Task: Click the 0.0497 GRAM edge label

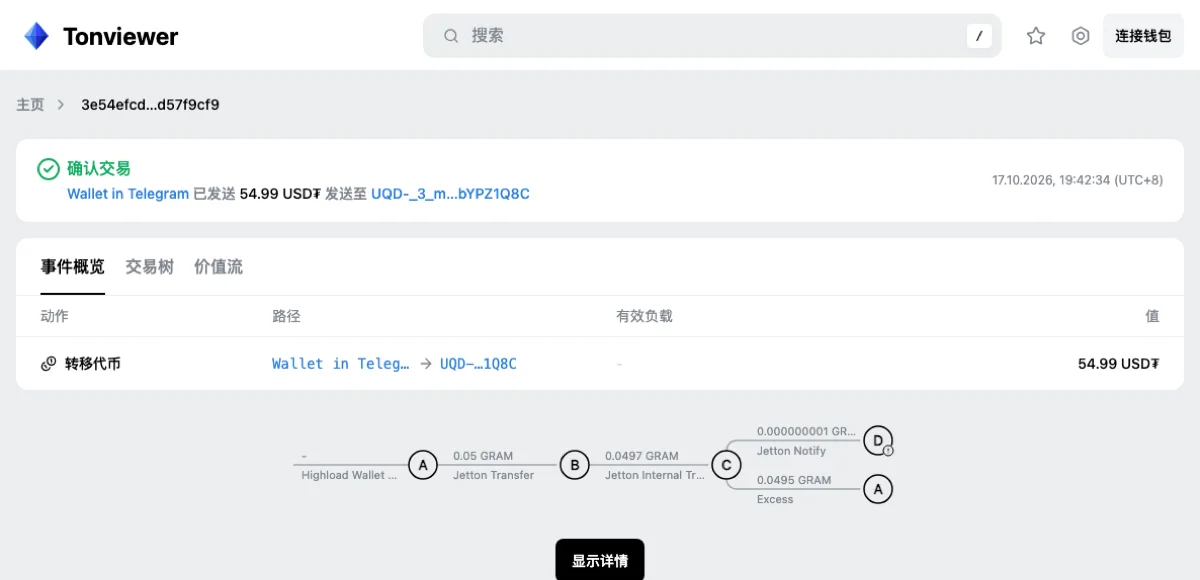Action: pos(641,455)
